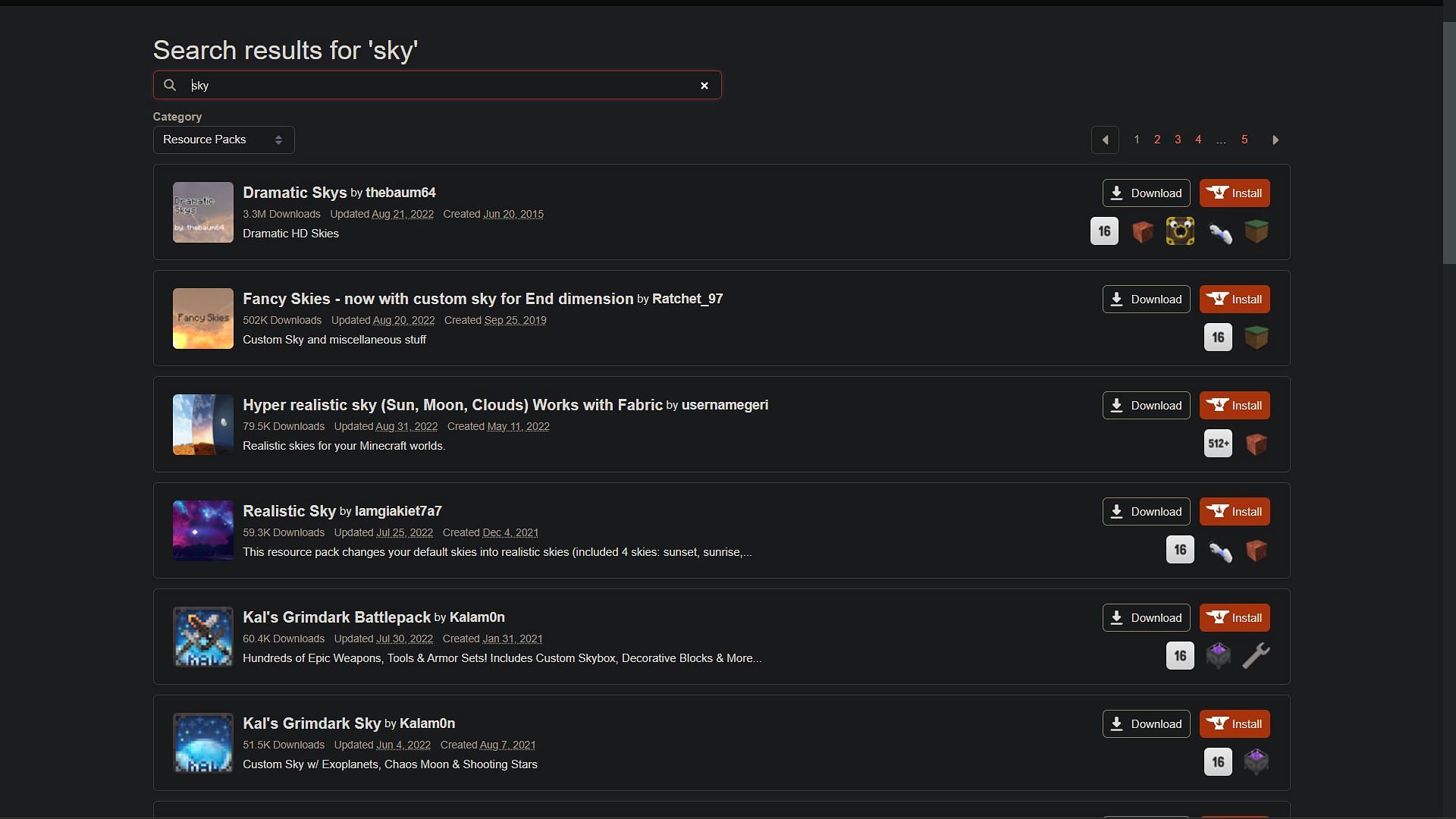Click the Install icon for Kal's Grimdark Battlepack
Screen dimensions: 1456x819
tap(1234, 617)
